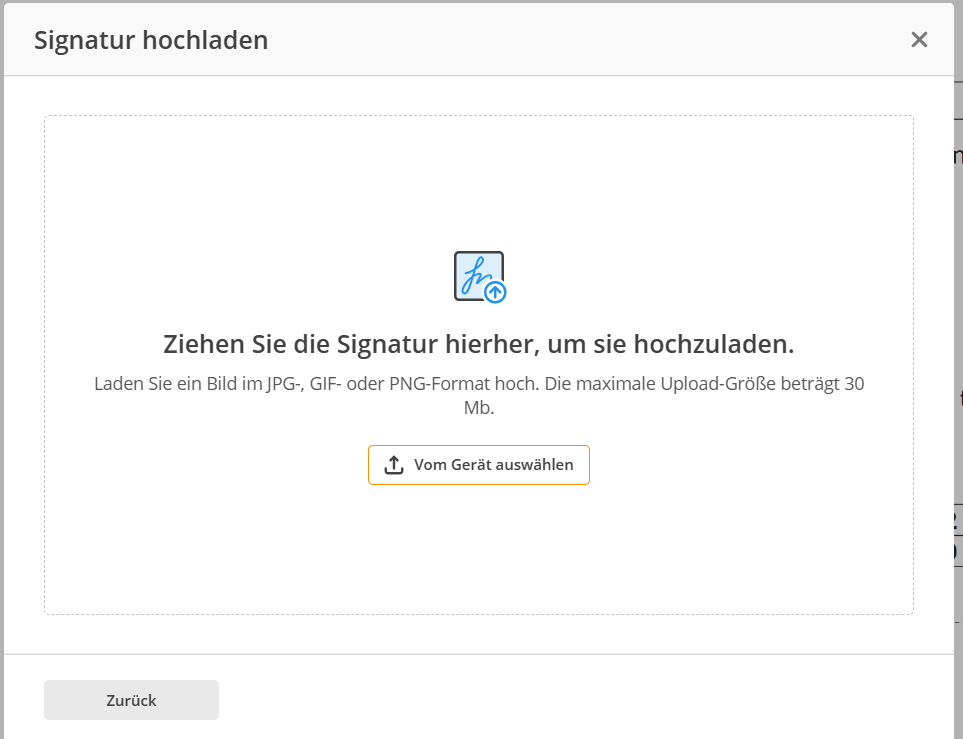Select the Vom Gerät auswählen file picker

478,464
